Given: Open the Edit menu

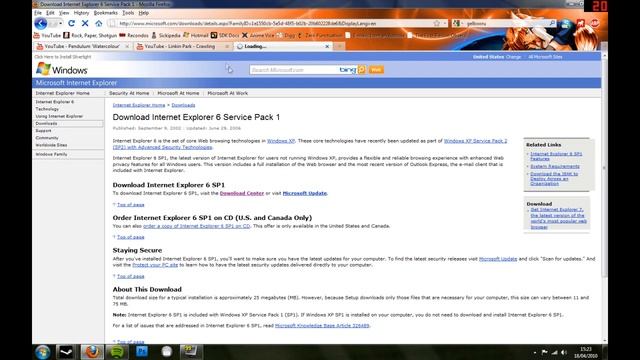Looking at the screenshot, I should [x=50, y=13].
